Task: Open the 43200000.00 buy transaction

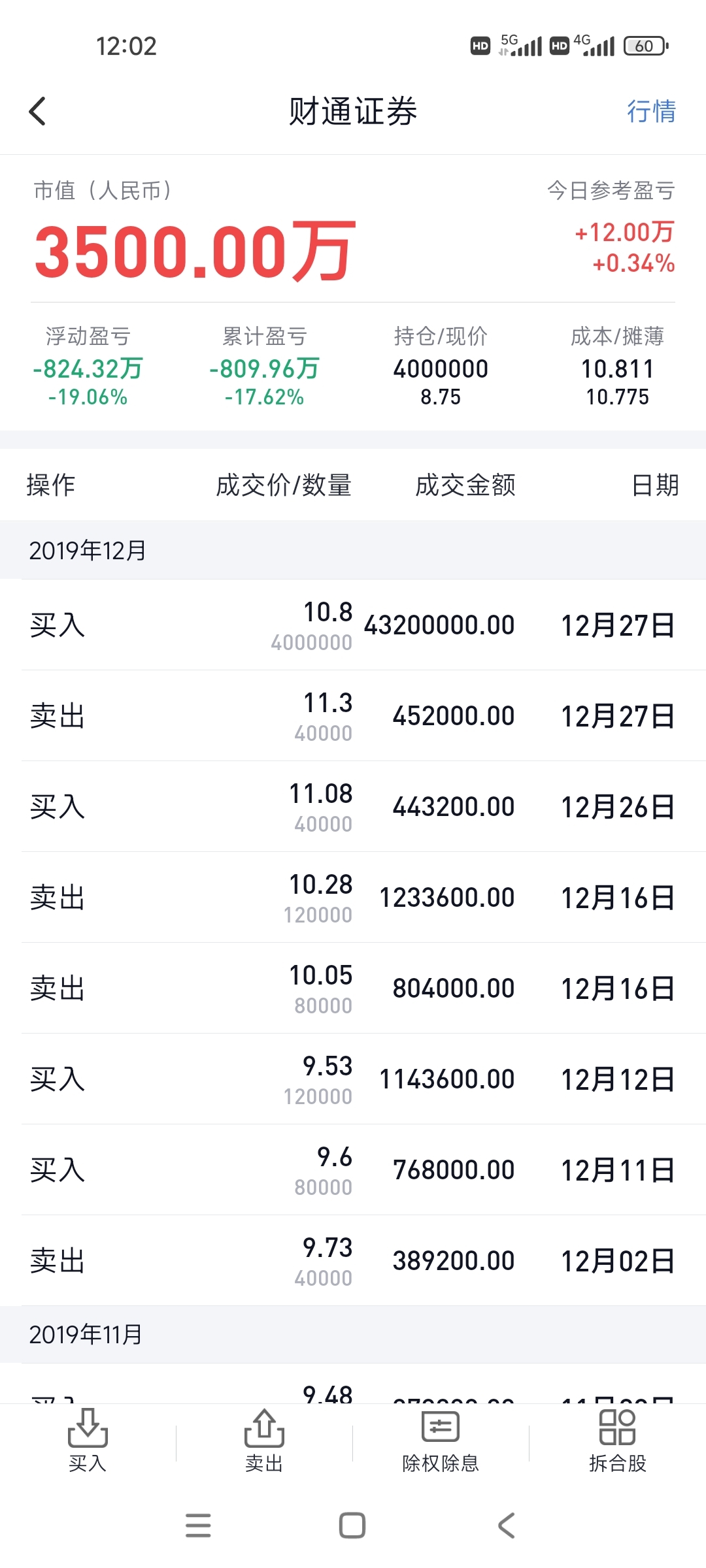Action: coord(353,625)
